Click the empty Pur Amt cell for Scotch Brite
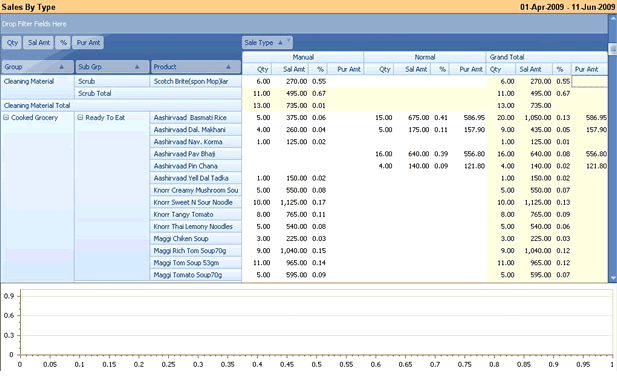617x378 pixels. click(589, 81)
